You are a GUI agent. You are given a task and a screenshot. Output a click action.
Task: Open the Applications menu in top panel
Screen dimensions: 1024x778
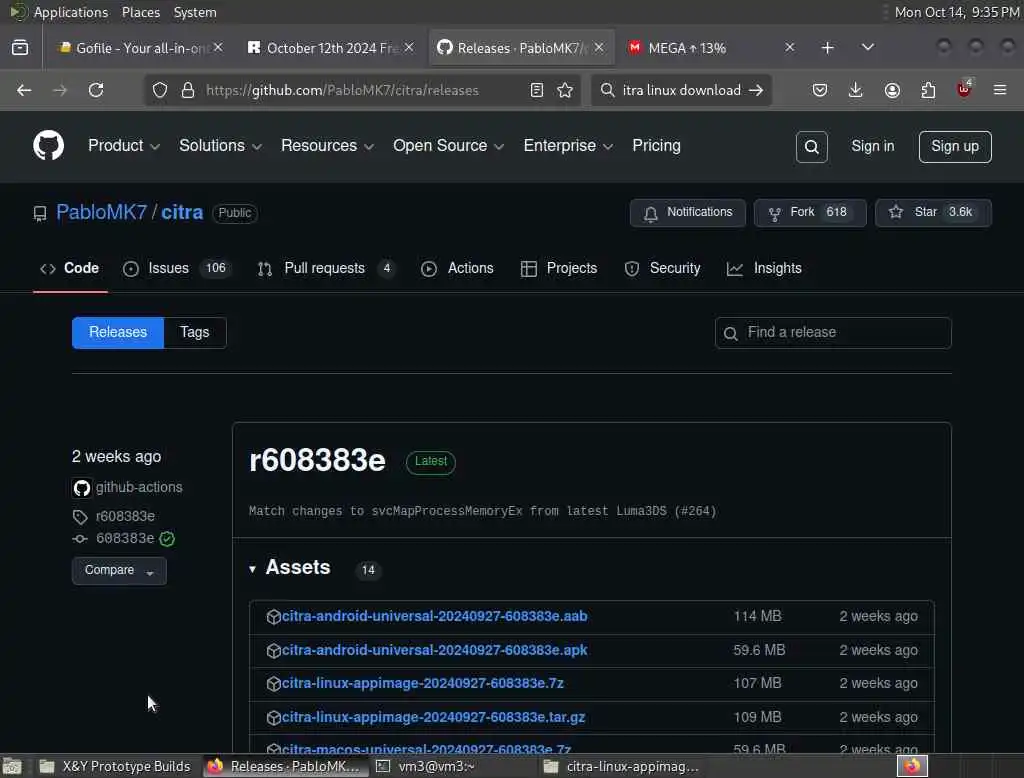coord(71,12)
